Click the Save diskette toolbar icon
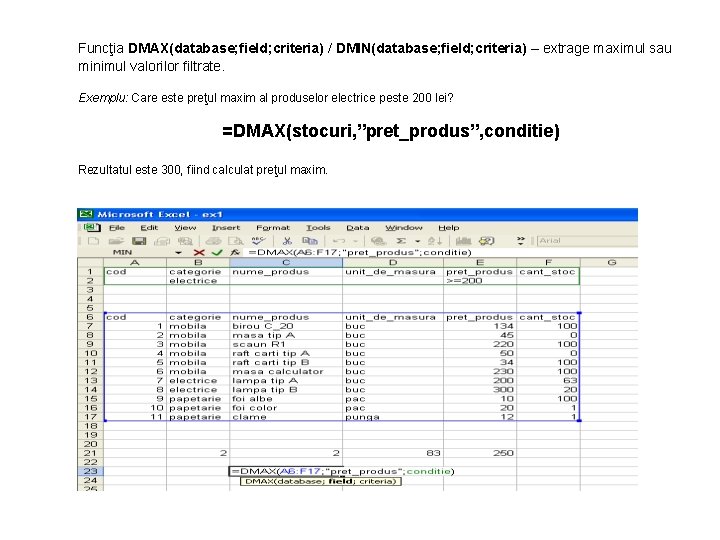 (x=139, y=241)
